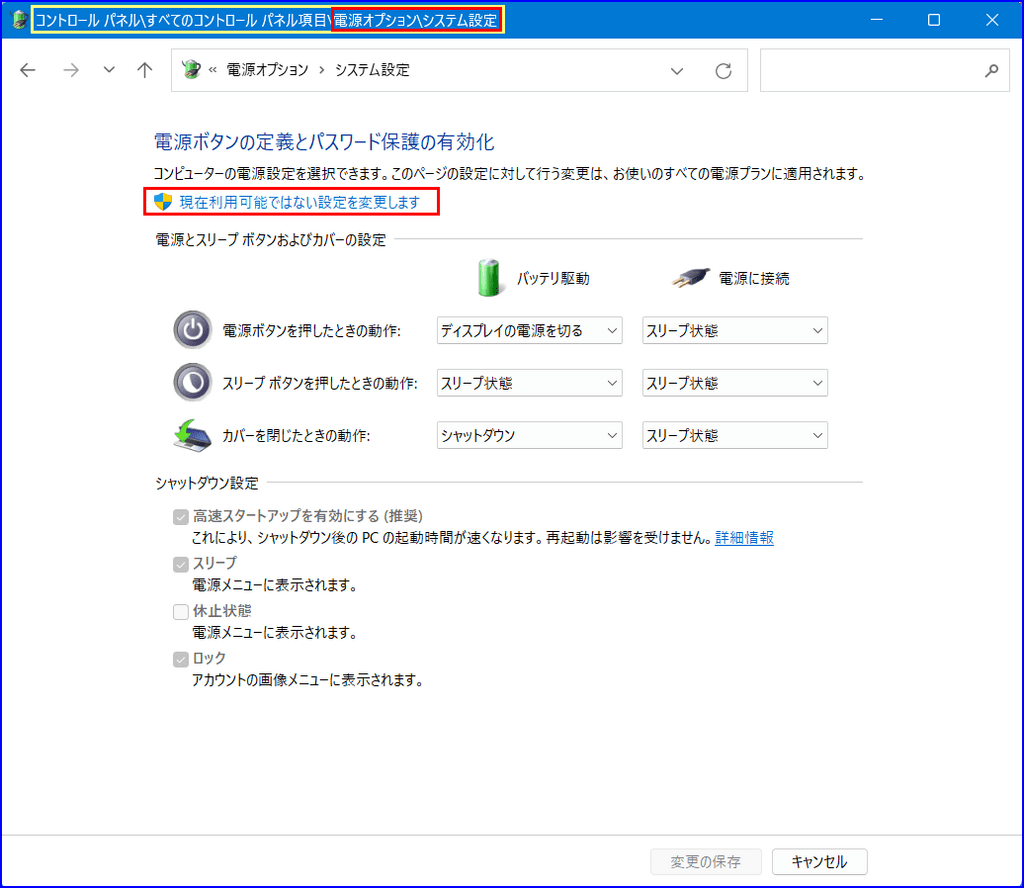Open battery sleep button action dropdown
Viewport: 1024px width, 888px height.
(529, 382)
